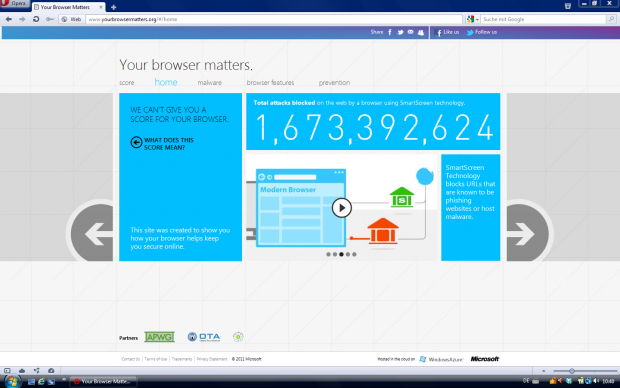620x388 pixels.
Task: Share the page on Facebook
Action: (x=390, y=32)
